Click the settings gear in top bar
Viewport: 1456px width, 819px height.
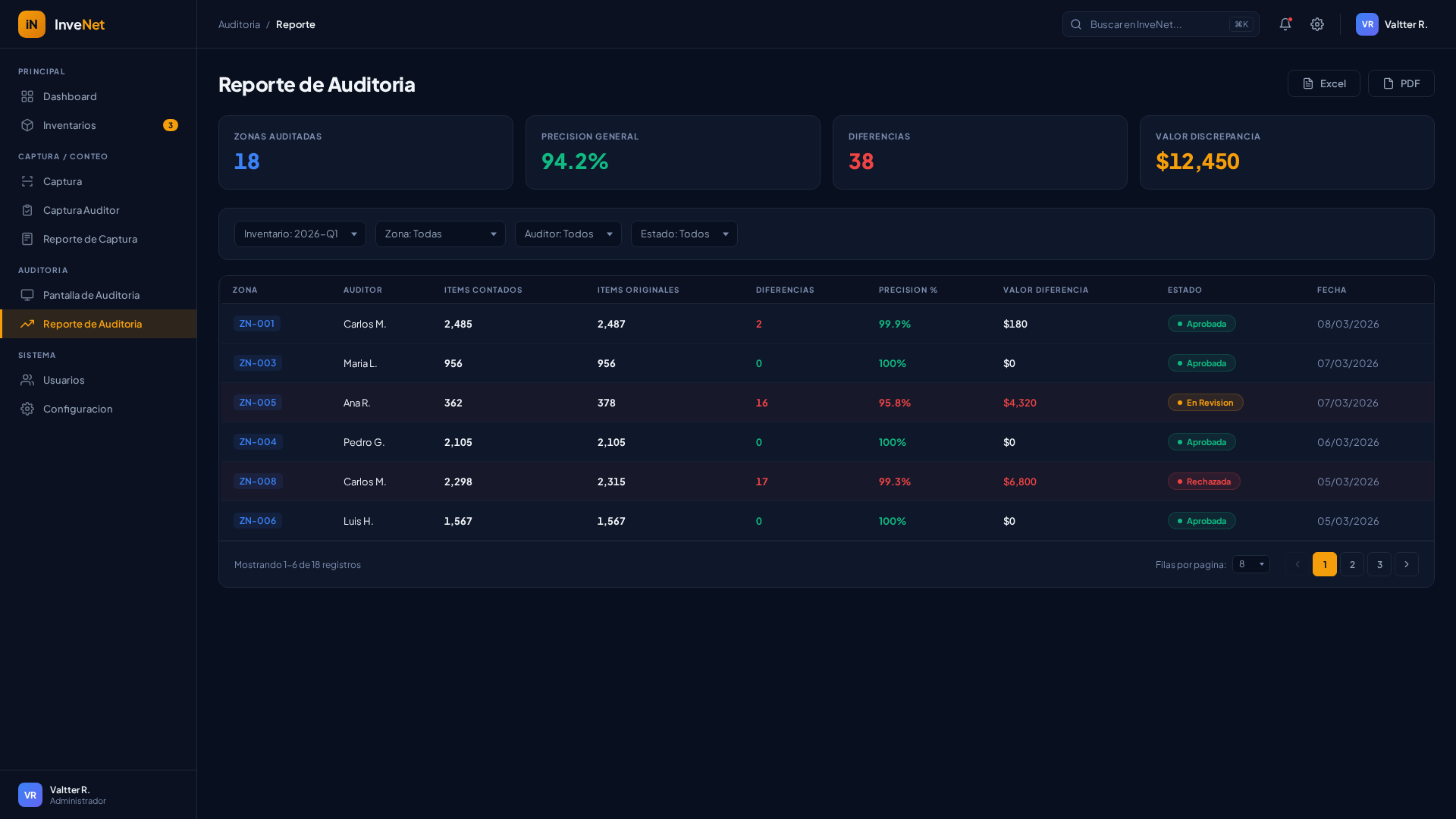pos(1317,24)
